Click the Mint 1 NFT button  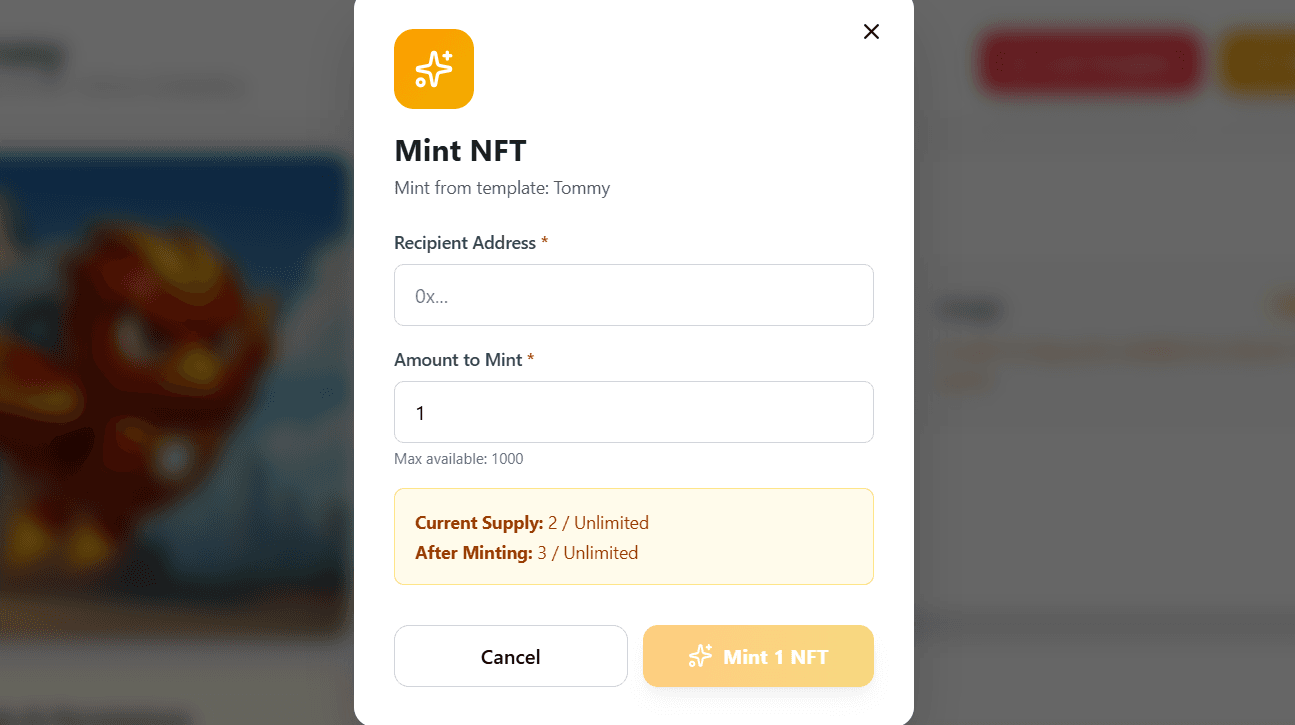[758, 656]
